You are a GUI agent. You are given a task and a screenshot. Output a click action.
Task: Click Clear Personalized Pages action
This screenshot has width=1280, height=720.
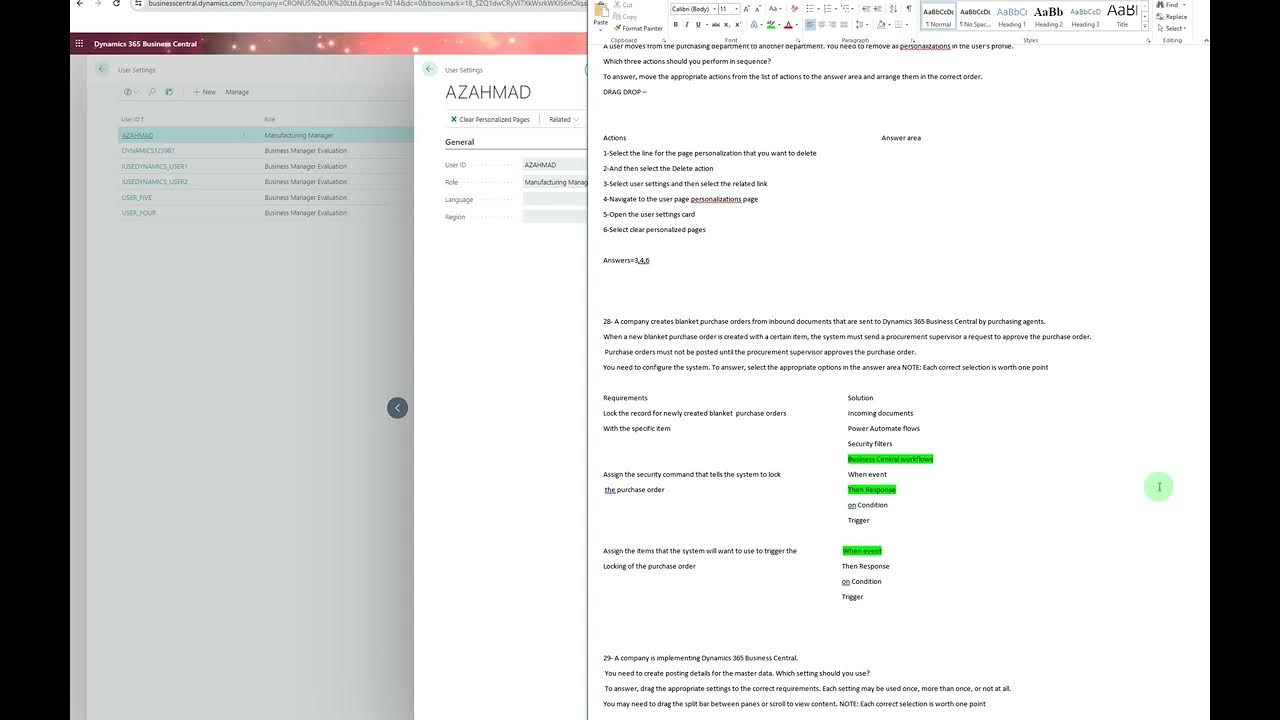[x=490, y=119]
